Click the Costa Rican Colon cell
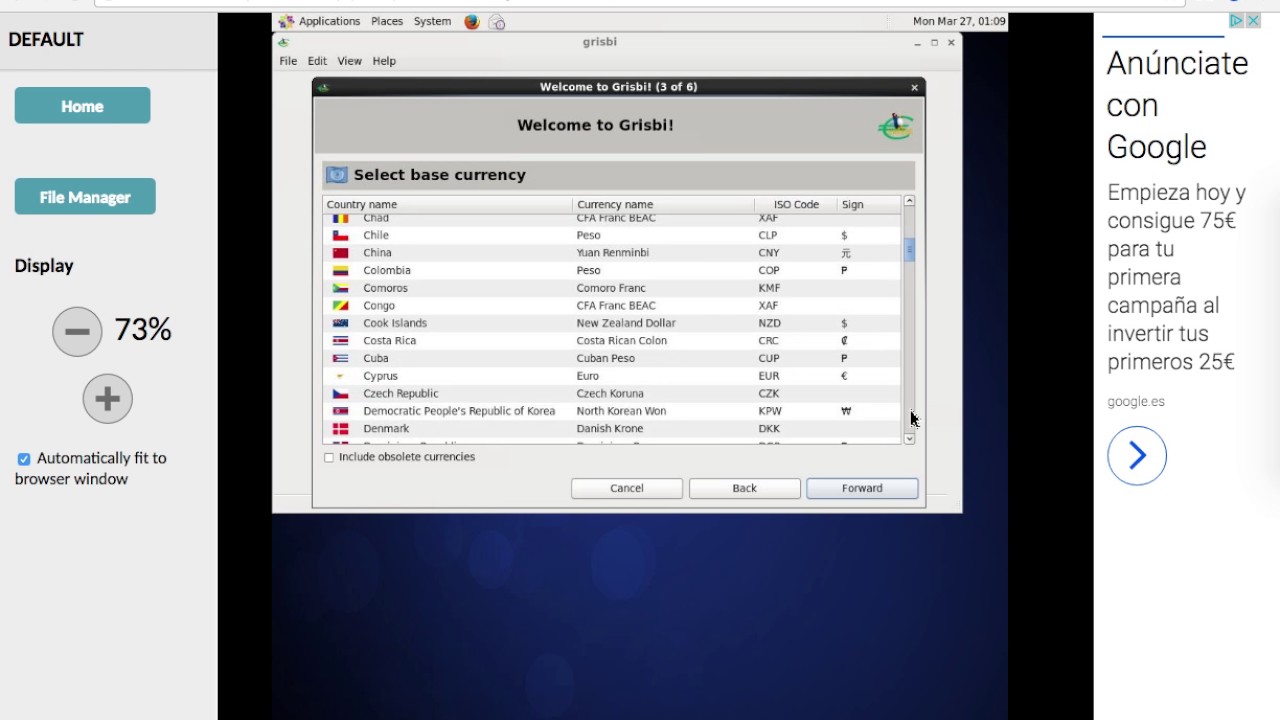 coord(622,341)
